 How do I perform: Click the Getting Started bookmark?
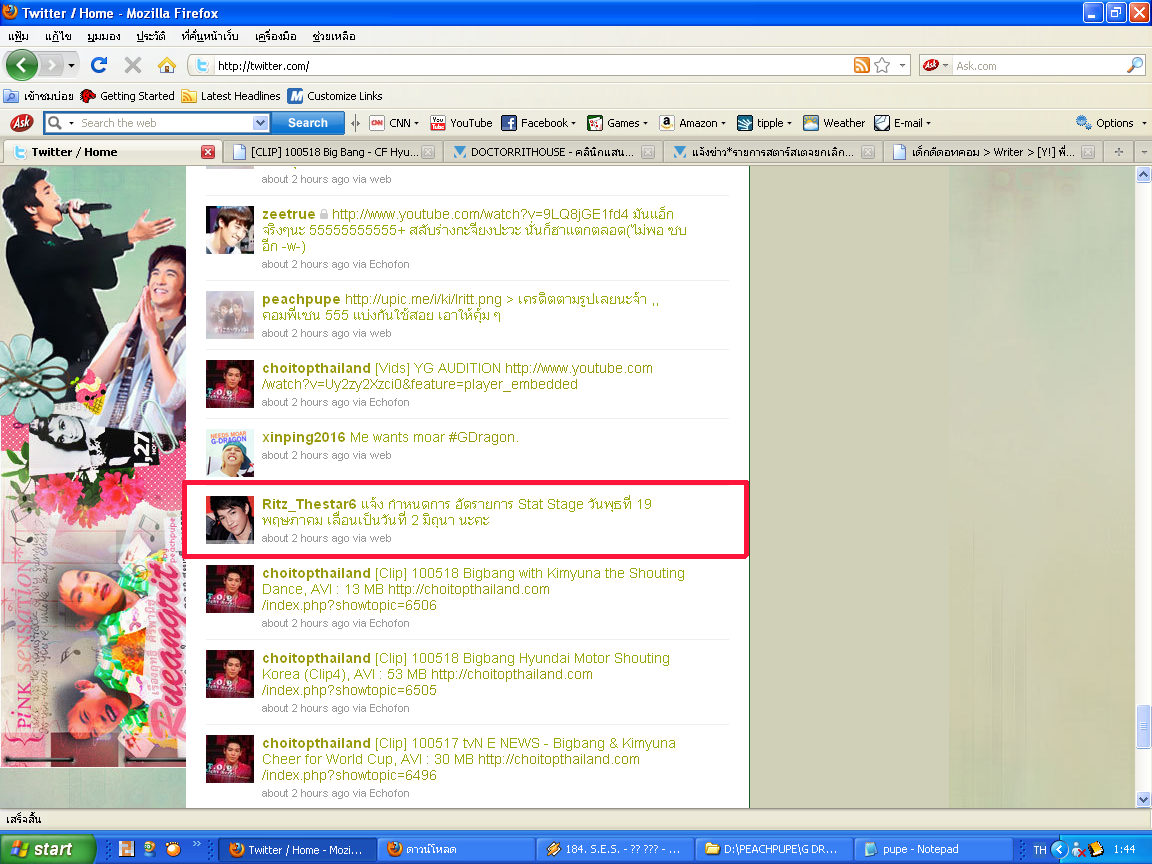pos(128,96)
